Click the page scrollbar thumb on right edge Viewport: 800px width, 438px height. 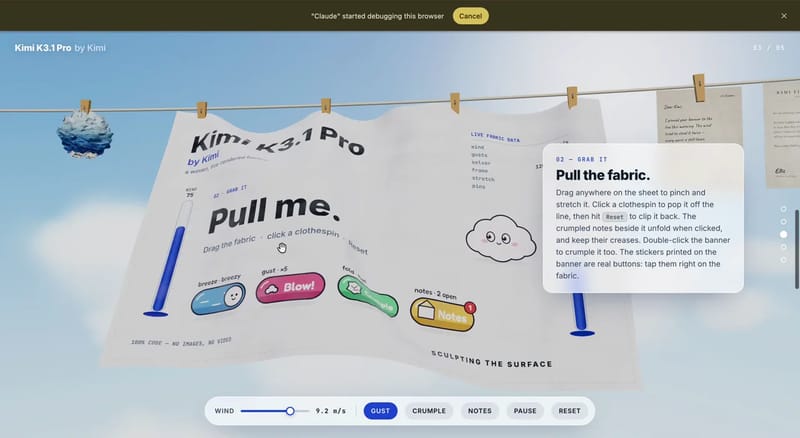[x=797, y=249]
